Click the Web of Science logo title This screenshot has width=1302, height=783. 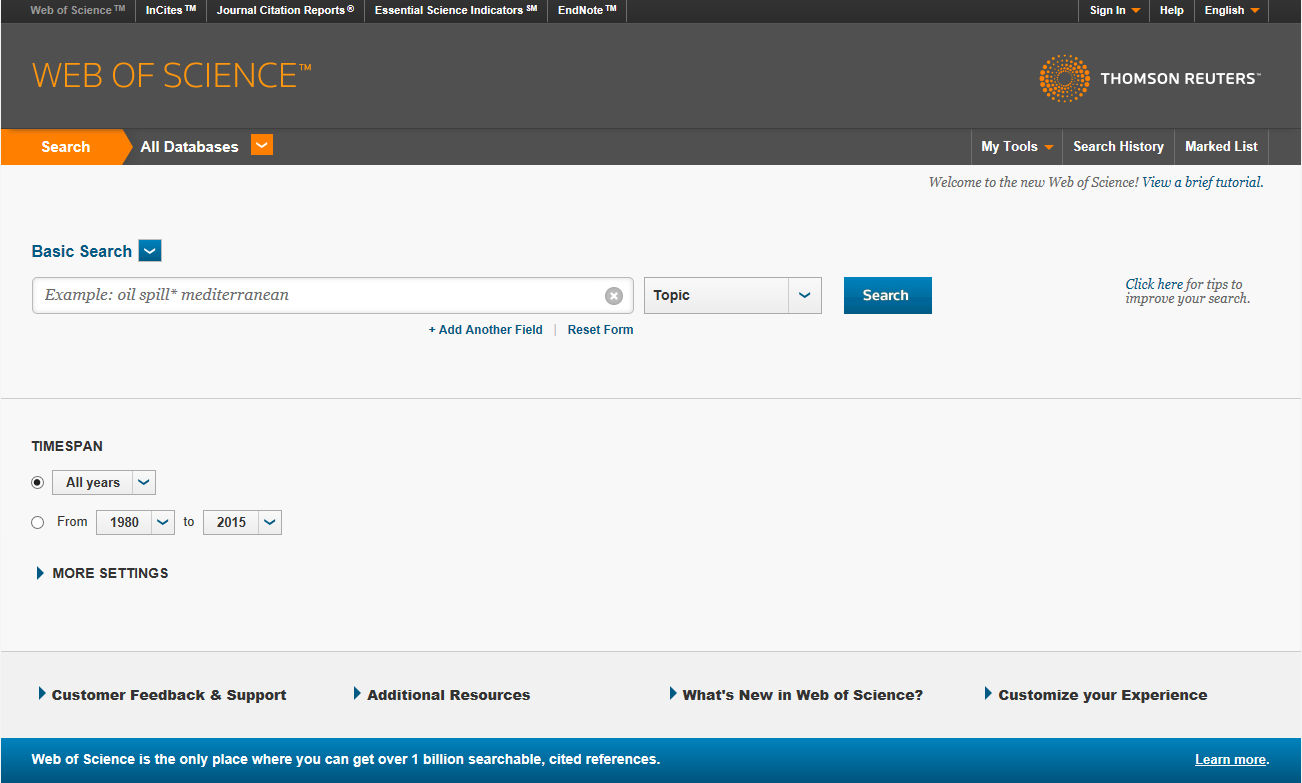(172, 76)
